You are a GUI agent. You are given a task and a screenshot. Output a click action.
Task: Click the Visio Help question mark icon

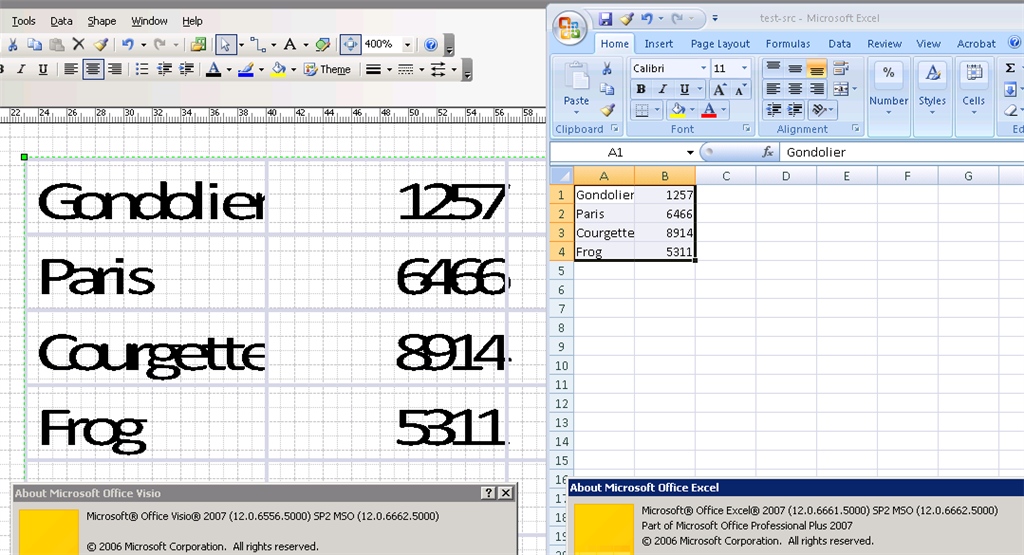coord(430,44)
